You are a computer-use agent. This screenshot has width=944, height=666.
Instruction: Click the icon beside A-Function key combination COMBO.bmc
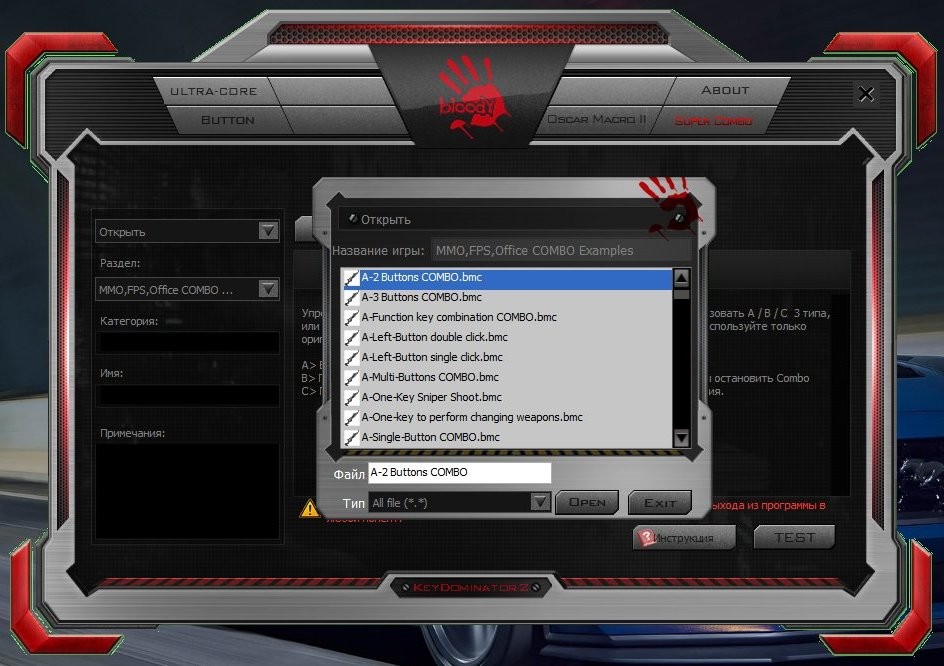351,318
